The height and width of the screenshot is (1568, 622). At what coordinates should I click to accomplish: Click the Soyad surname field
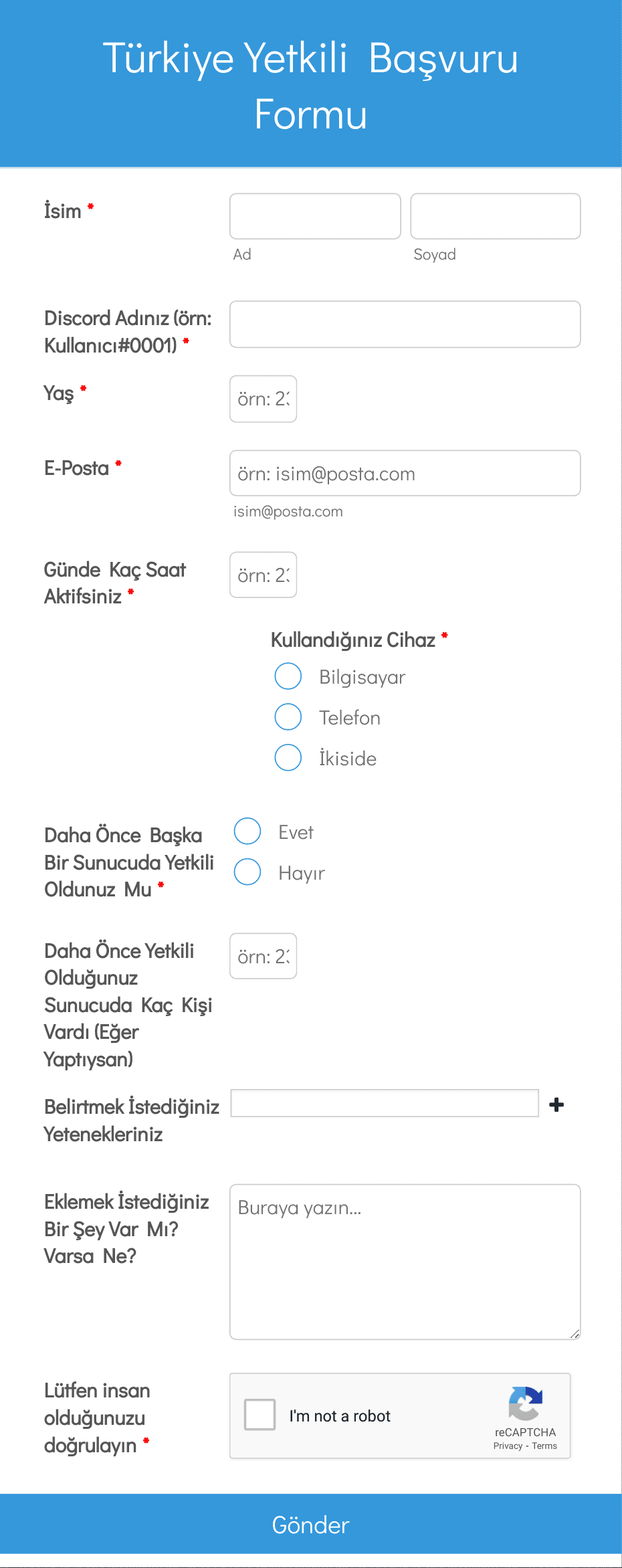tap(495, 215)
